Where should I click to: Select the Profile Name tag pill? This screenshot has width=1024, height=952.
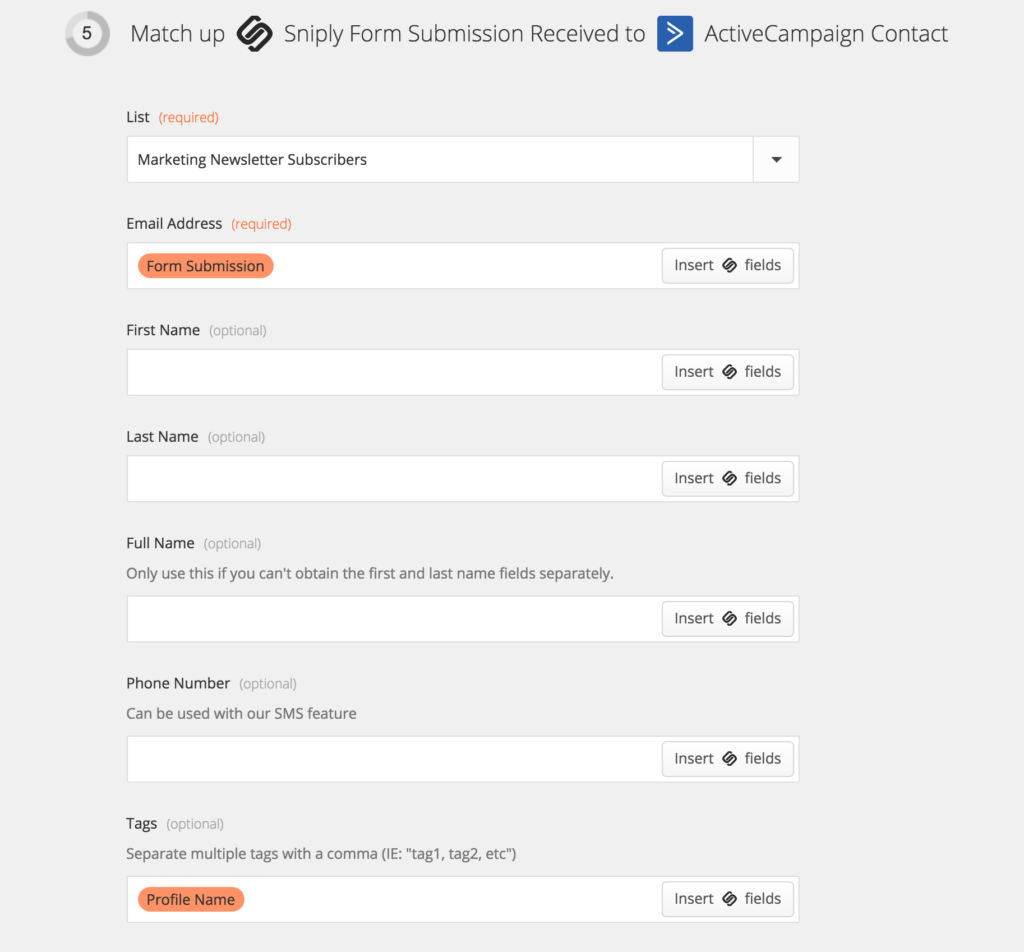(x=191, y=899)
